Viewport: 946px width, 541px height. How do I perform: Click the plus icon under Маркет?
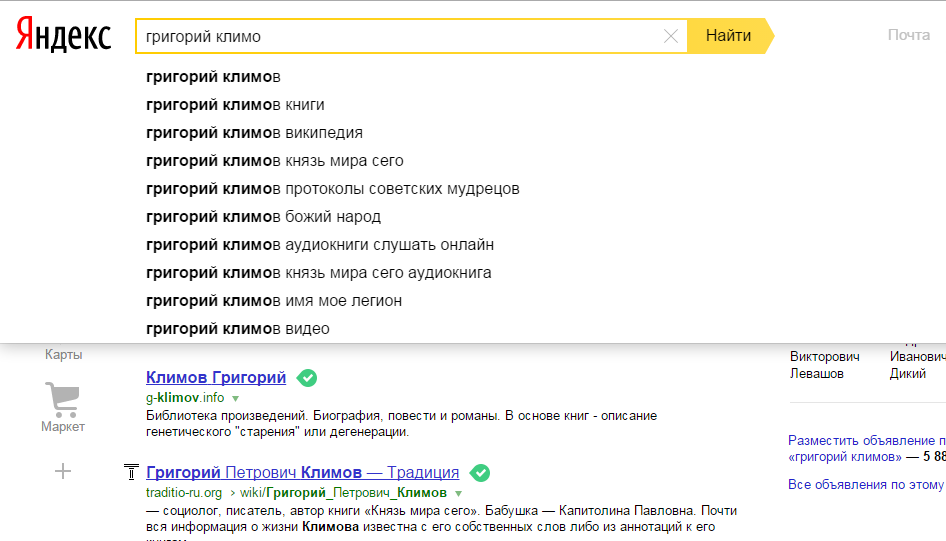point(63,471)
